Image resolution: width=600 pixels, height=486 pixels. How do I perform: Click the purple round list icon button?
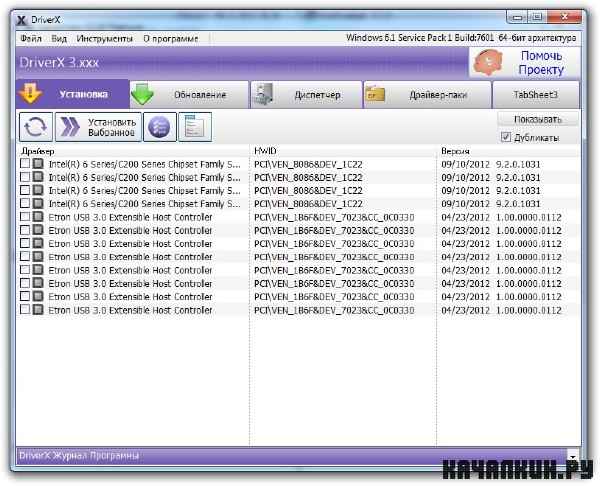(x=160, y=127)
